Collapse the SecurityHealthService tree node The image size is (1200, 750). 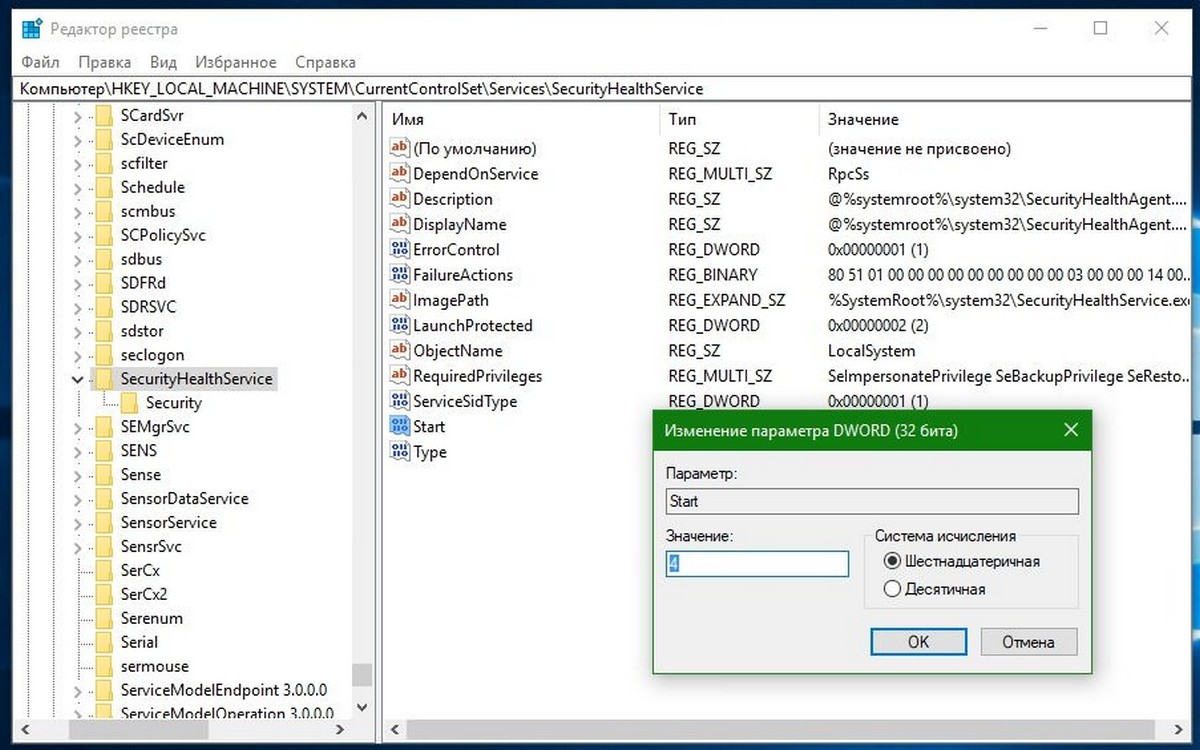tap(78, 380)
